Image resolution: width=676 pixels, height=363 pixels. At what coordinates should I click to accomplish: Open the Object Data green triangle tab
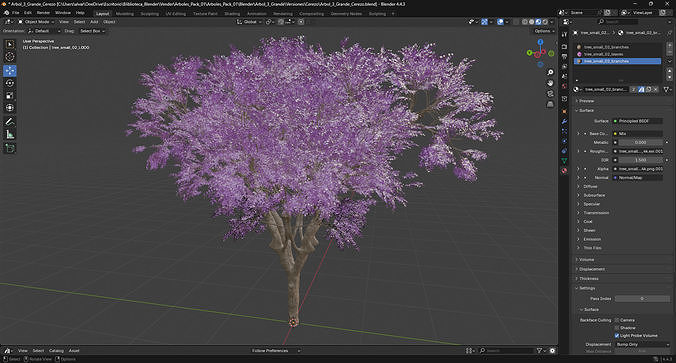point(564,161)
